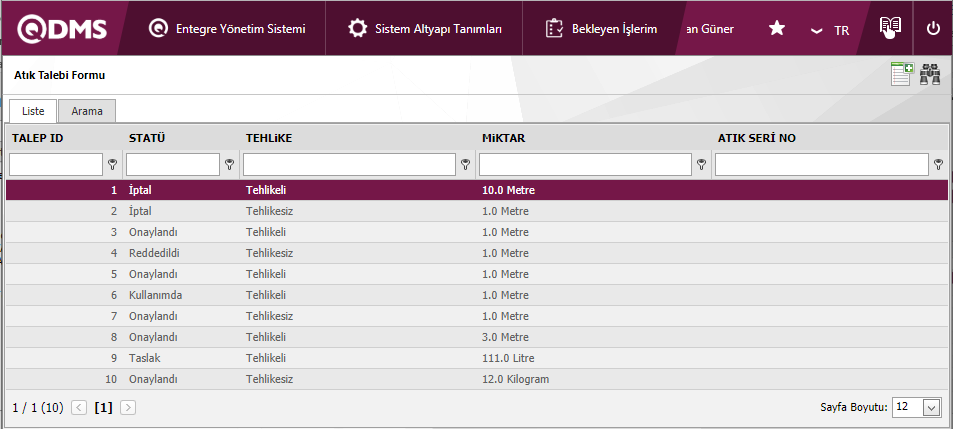Go to next page arrow
The image size is (953, 429).
pyautogui.click(x=128, y=408)
